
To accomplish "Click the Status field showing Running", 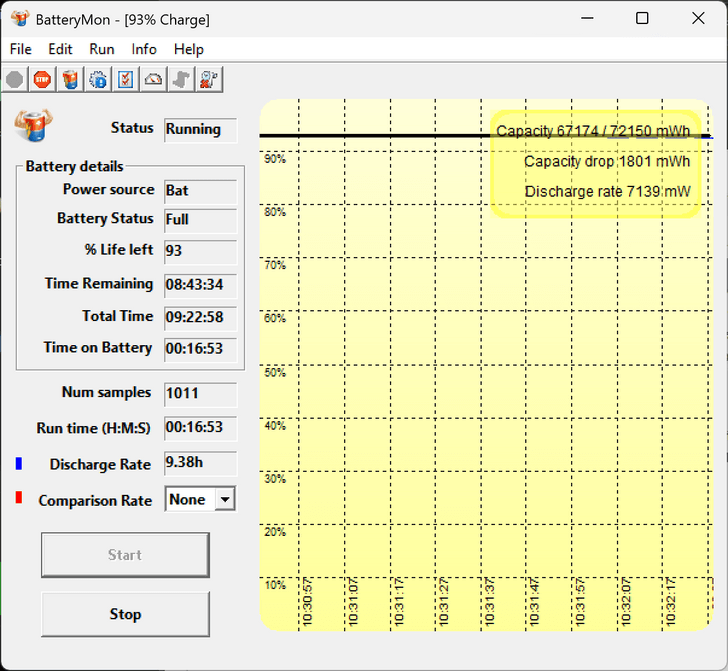I will point(201,130).
